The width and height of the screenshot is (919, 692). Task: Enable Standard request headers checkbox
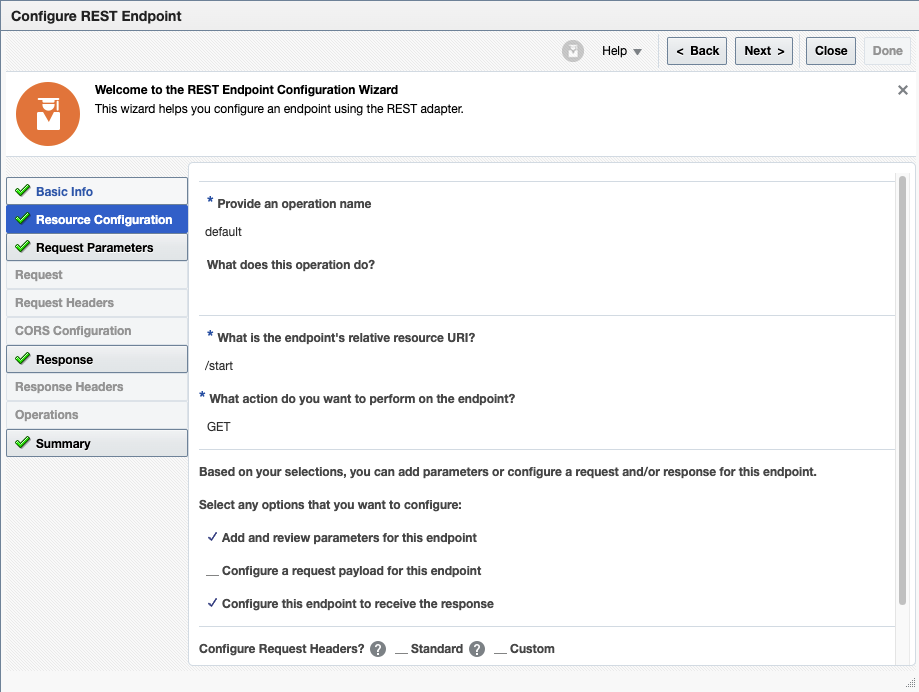click(x=401, y=649)
